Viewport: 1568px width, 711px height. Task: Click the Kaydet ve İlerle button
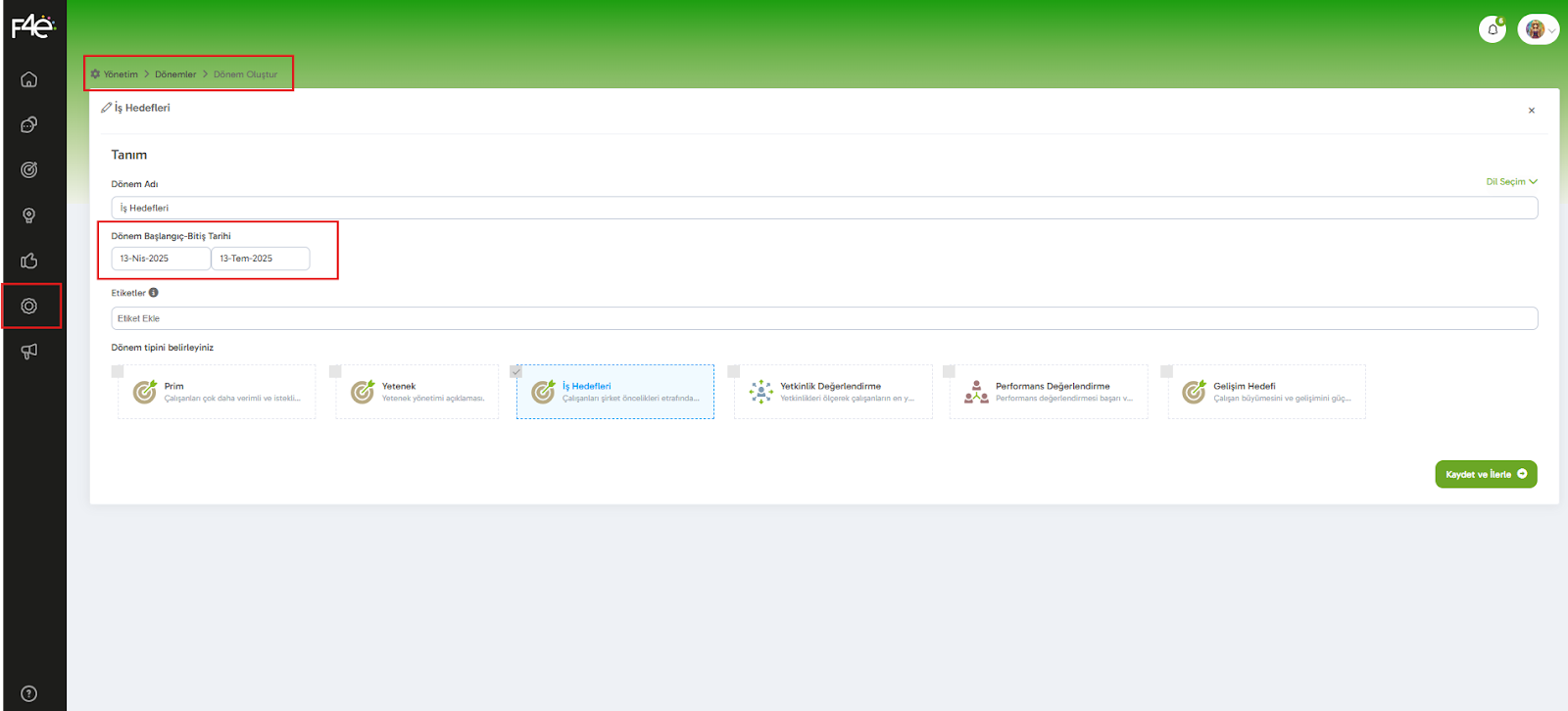(x=1485, y=474)
